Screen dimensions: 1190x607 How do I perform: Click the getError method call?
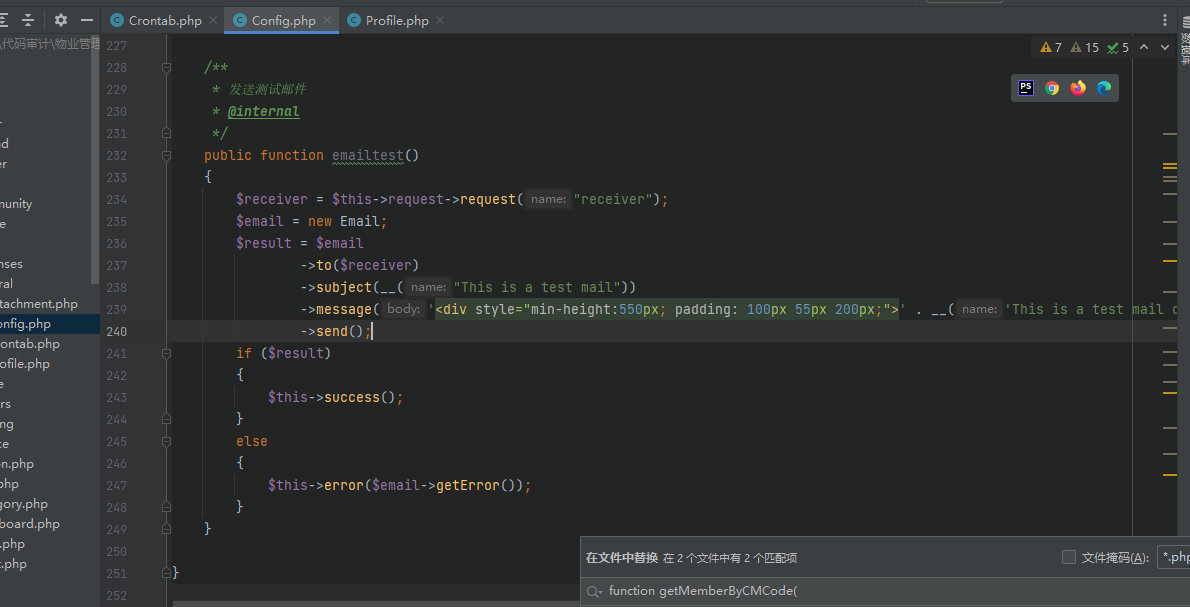[x=468, y=485]
